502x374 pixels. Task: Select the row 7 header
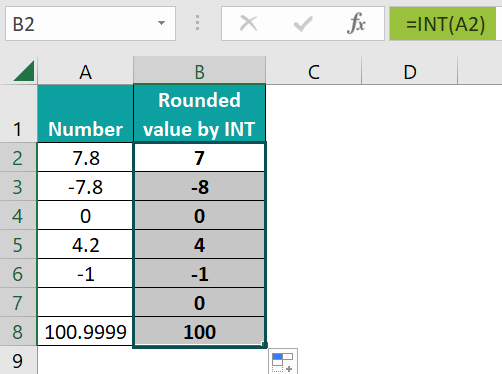(18, 302)
